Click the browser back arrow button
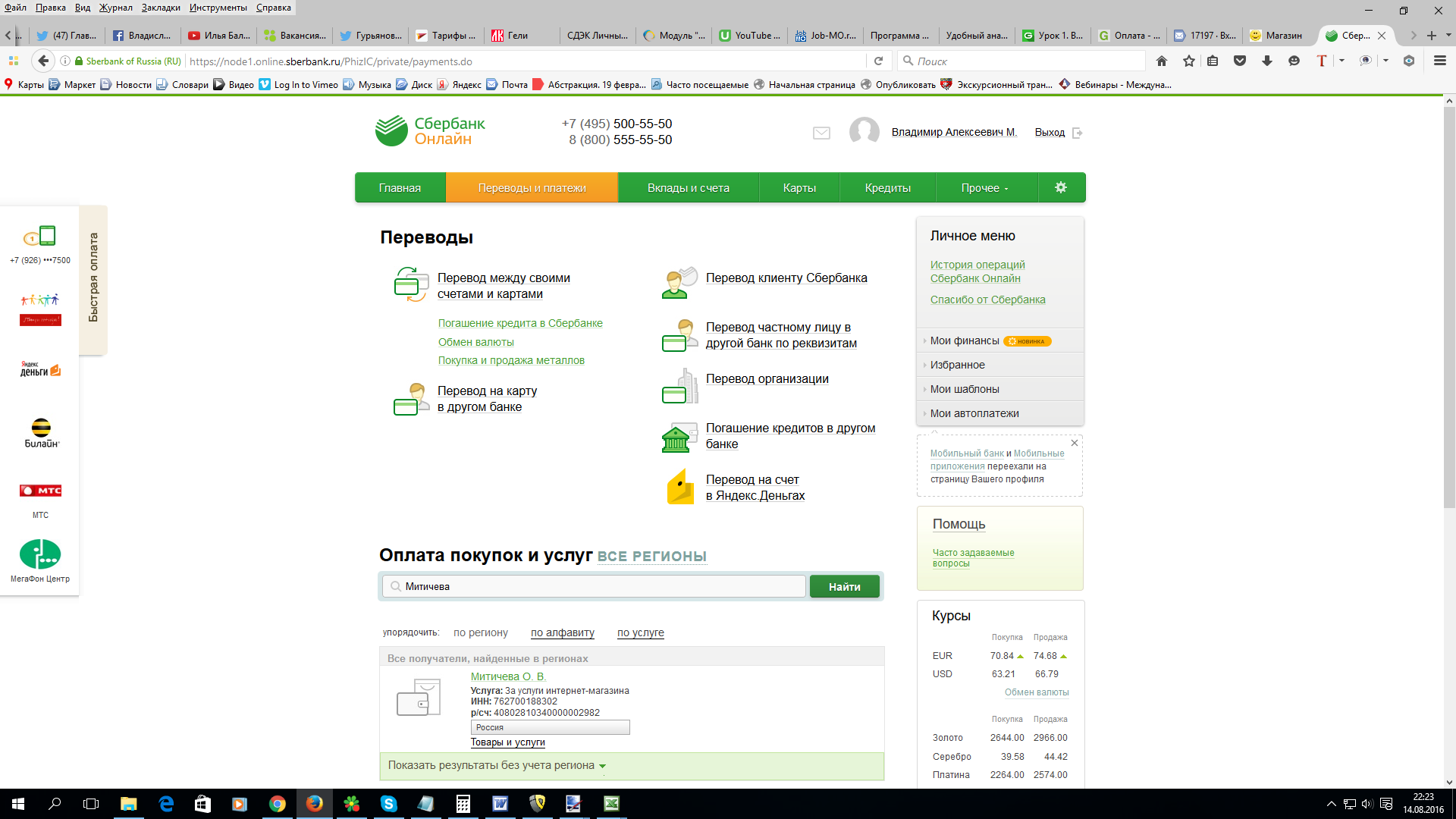This screenshot has width=1456, height=819. (x=43, y=61)
